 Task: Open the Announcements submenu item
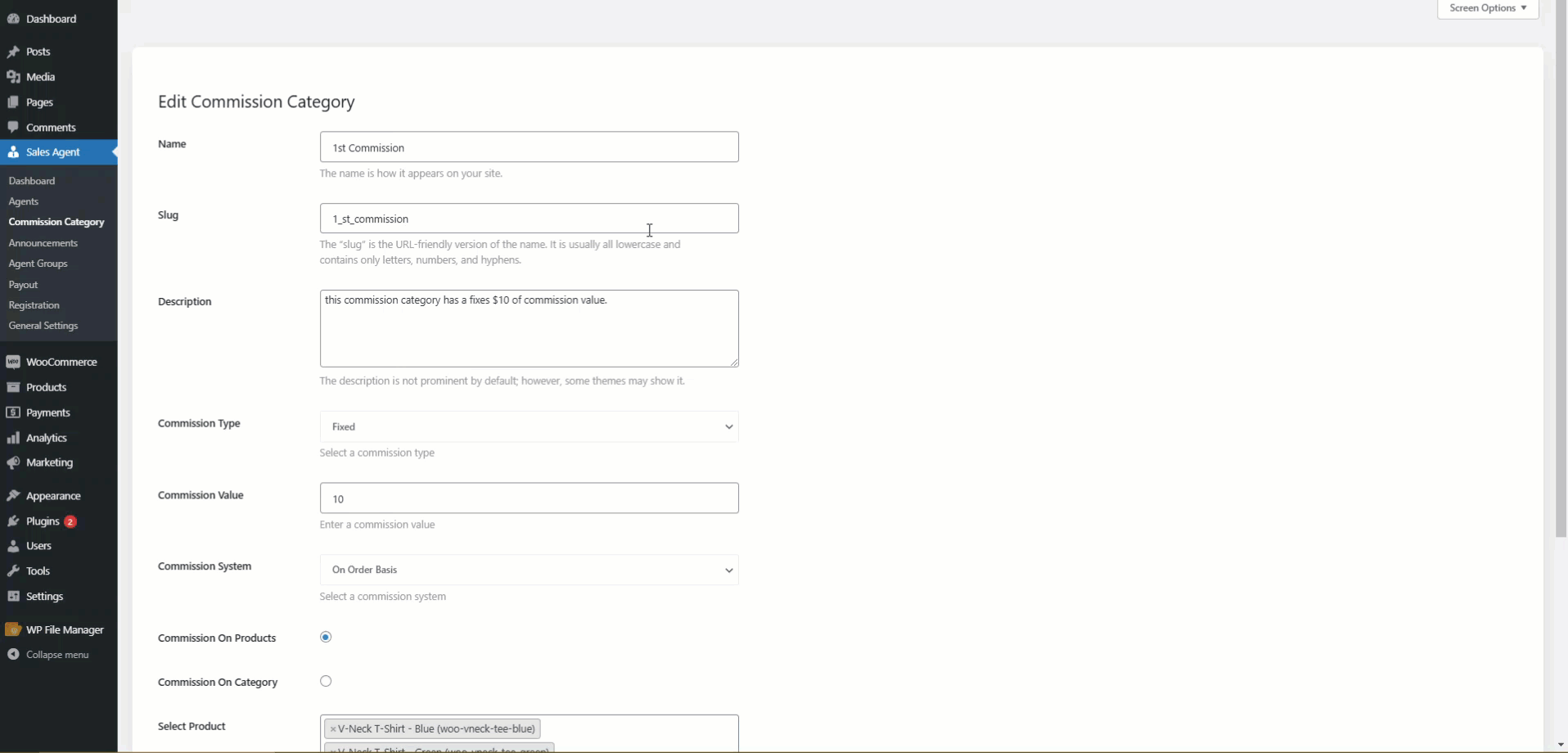click(x=43, y=243)
